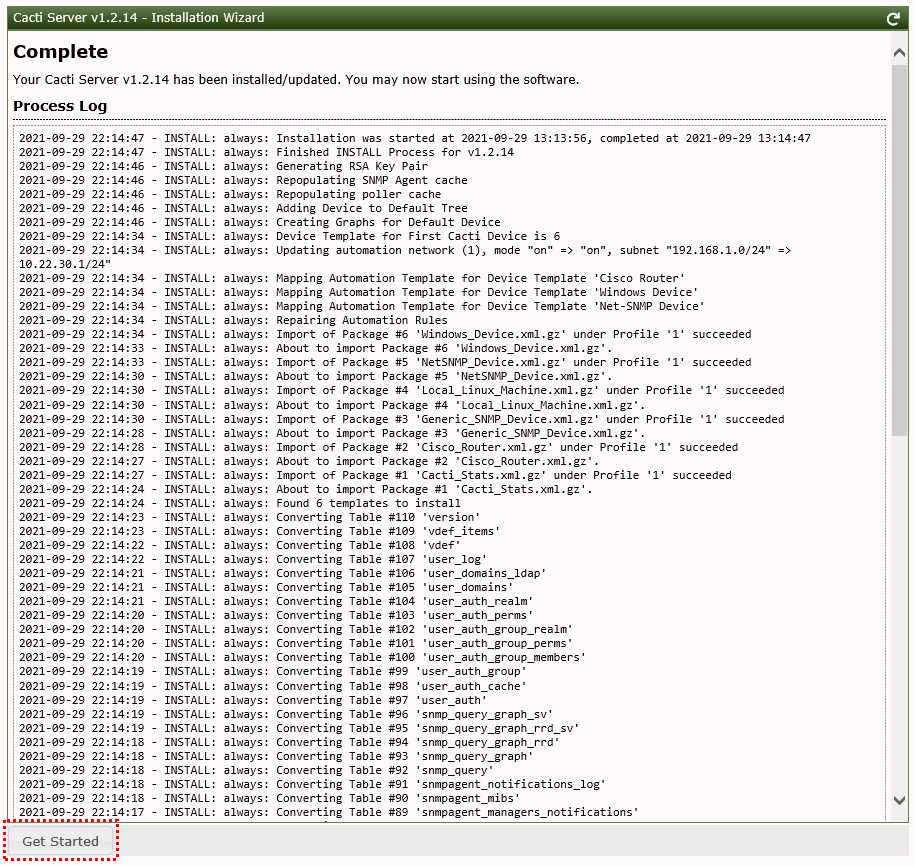This screenshot has height=866, width=915.
Task: Click the Converting Table #91 'snmpagent_notifications_log' line
Action: (x=313, y=785)
